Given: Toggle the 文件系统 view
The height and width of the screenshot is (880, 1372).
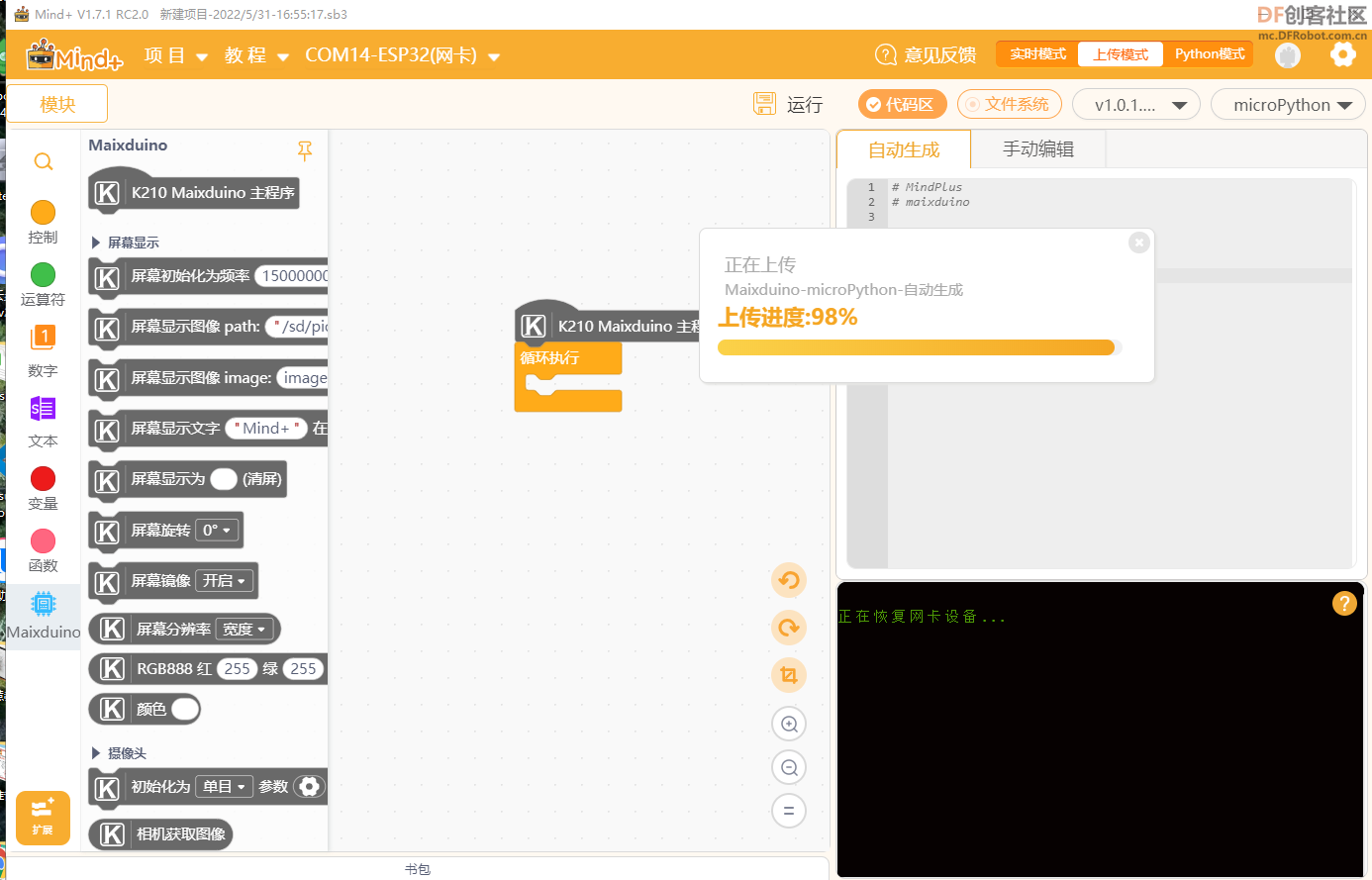Looking at the screenshot, I should click(1010, 104).
